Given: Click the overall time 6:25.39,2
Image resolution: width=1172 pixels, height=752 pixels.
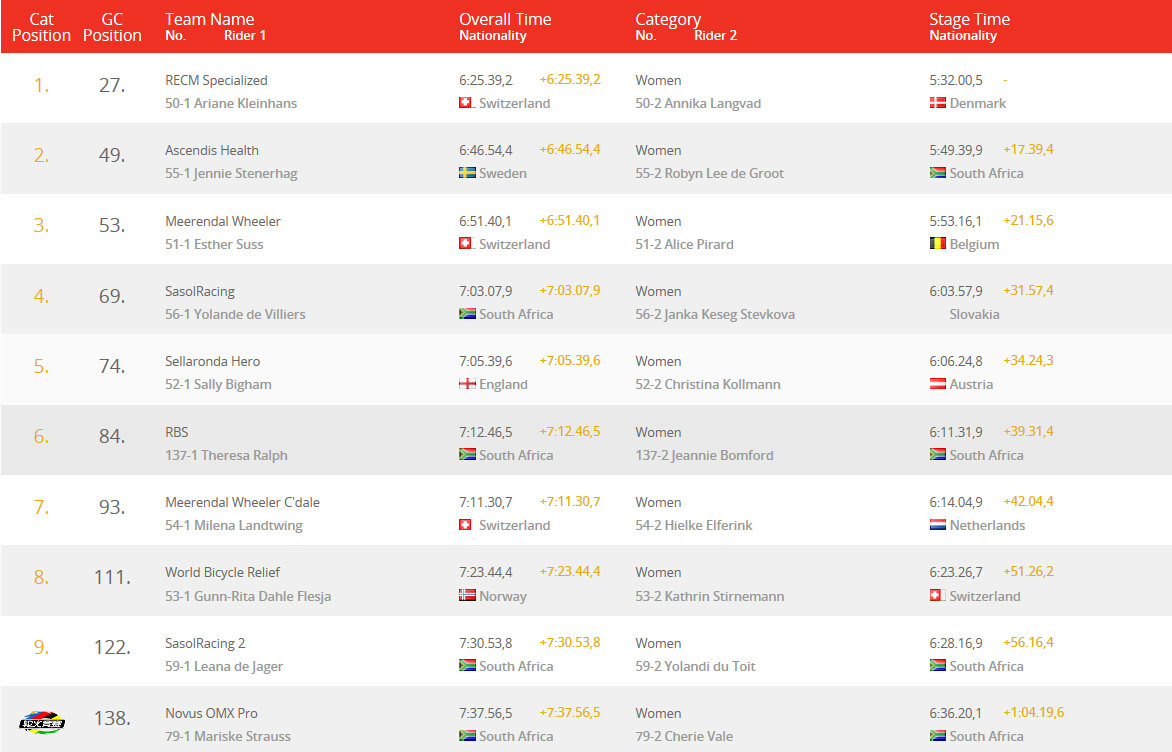Looking at the screenshot, I should coord(486,80).
